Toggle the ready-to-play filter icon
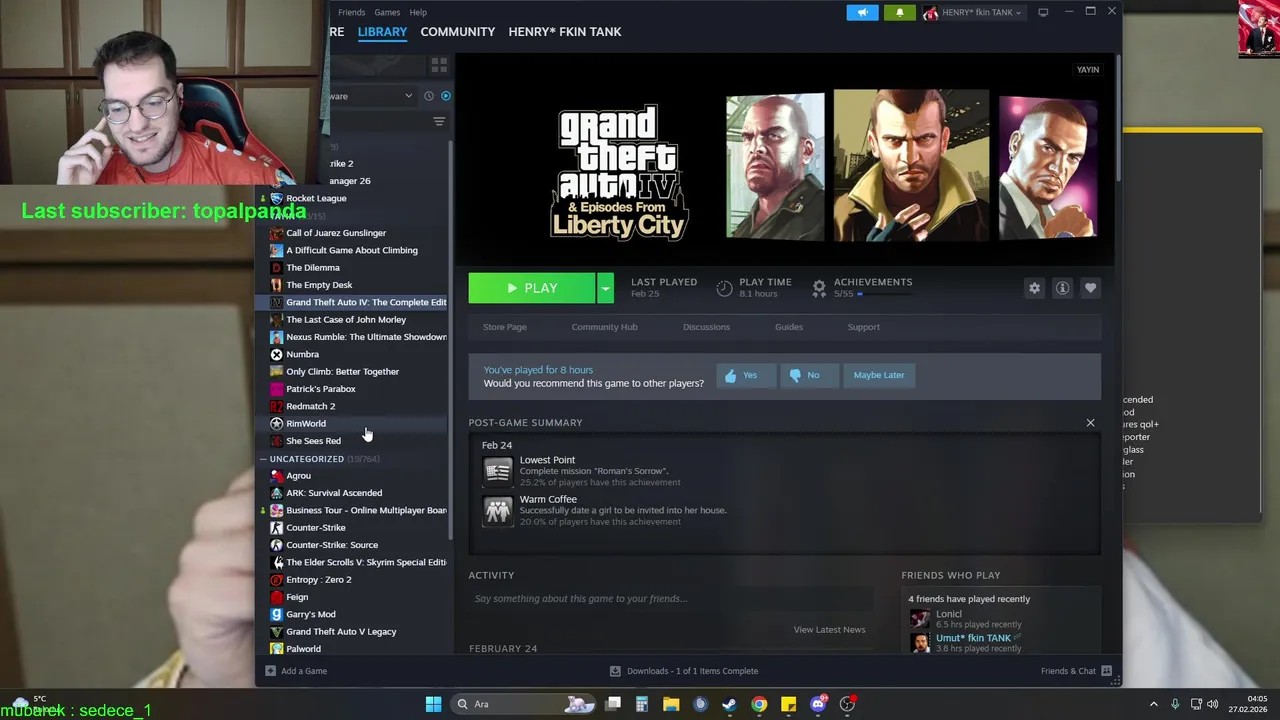The image size is (1280, 720). (446, 96)
